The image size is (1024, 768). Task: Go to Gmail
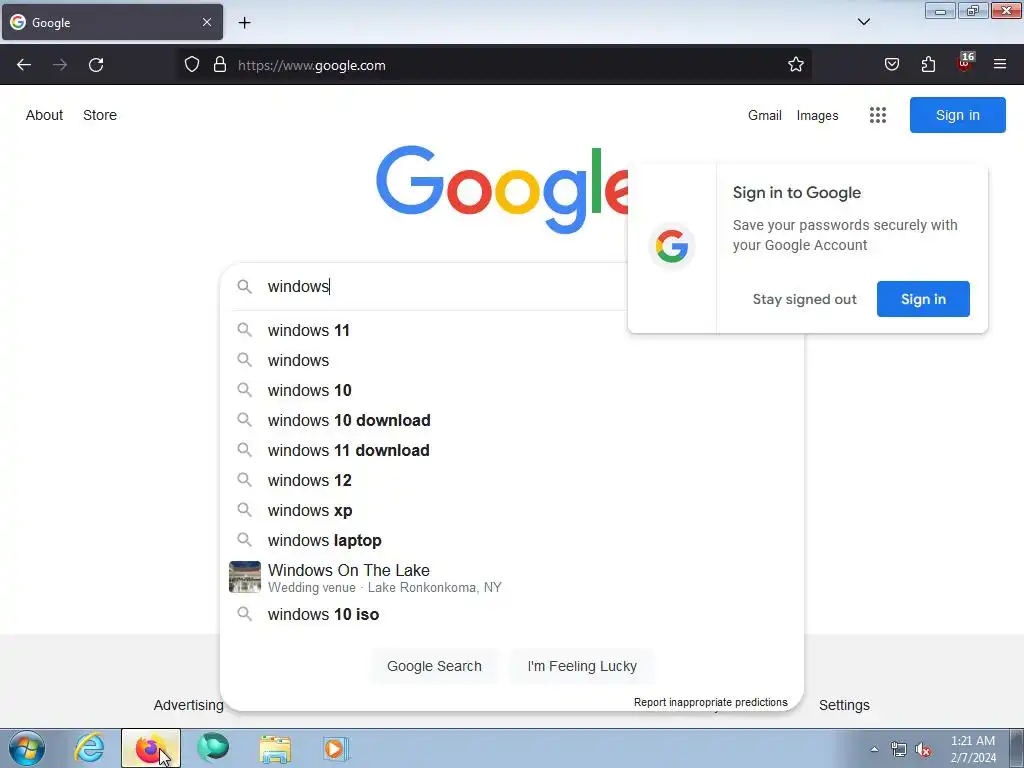coord(765,116)
